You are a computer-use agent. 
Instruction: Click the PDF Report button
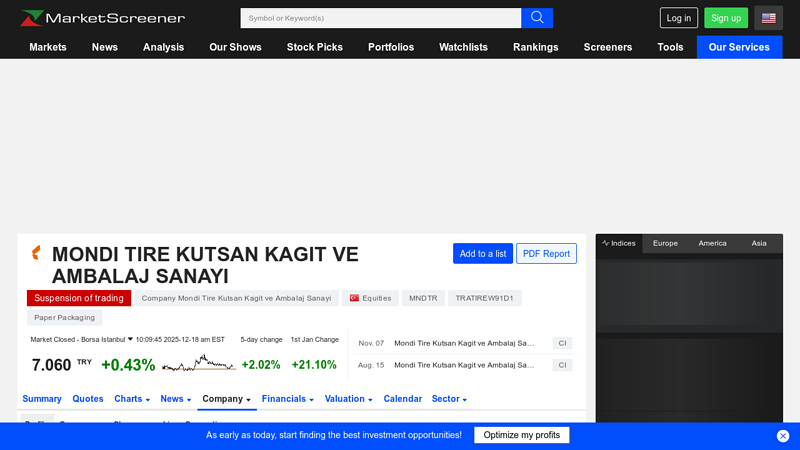[x=546, y=254]
